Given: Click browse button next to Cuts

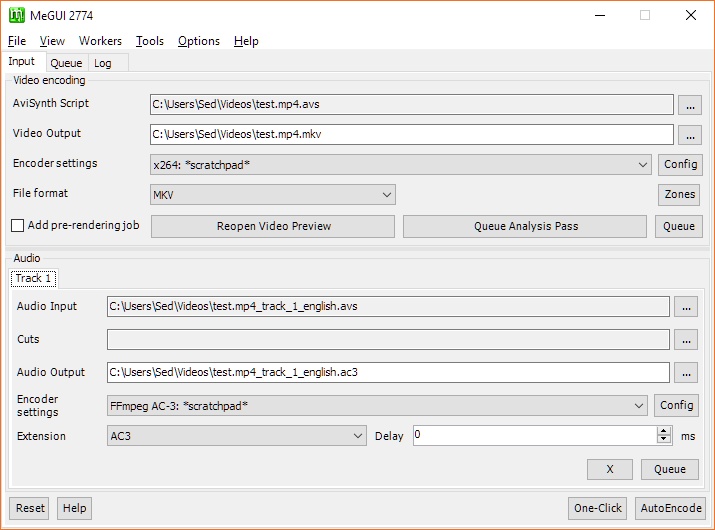Looking at the screenshot, I should point(685,339).
